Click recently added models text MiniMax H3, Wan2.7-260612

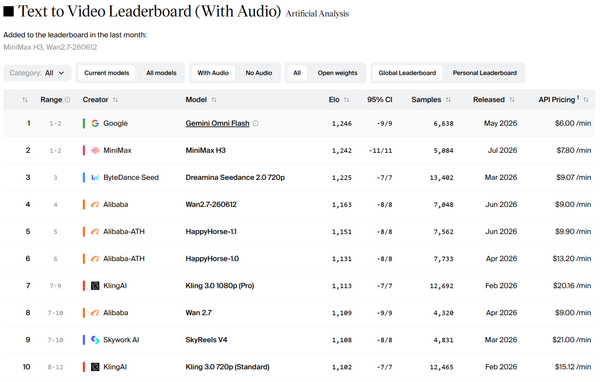[50, 47]
